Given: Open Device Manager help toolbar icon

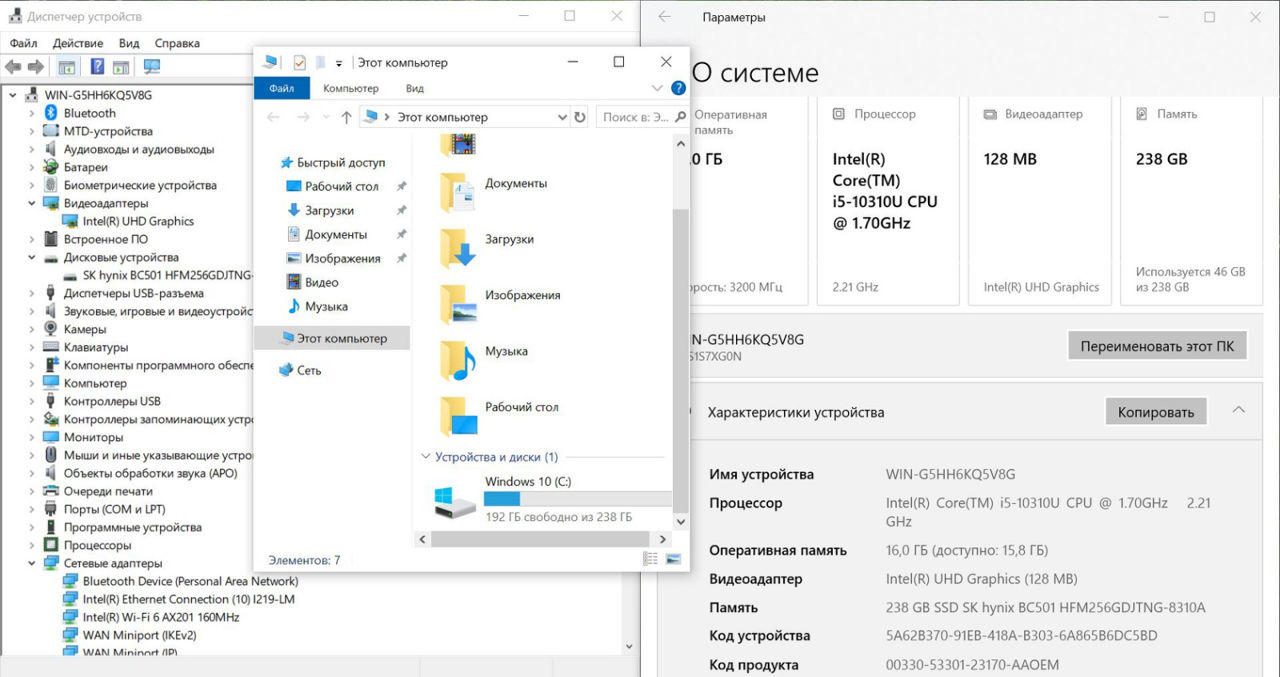Looking at the screenshot, I should 97,67.
